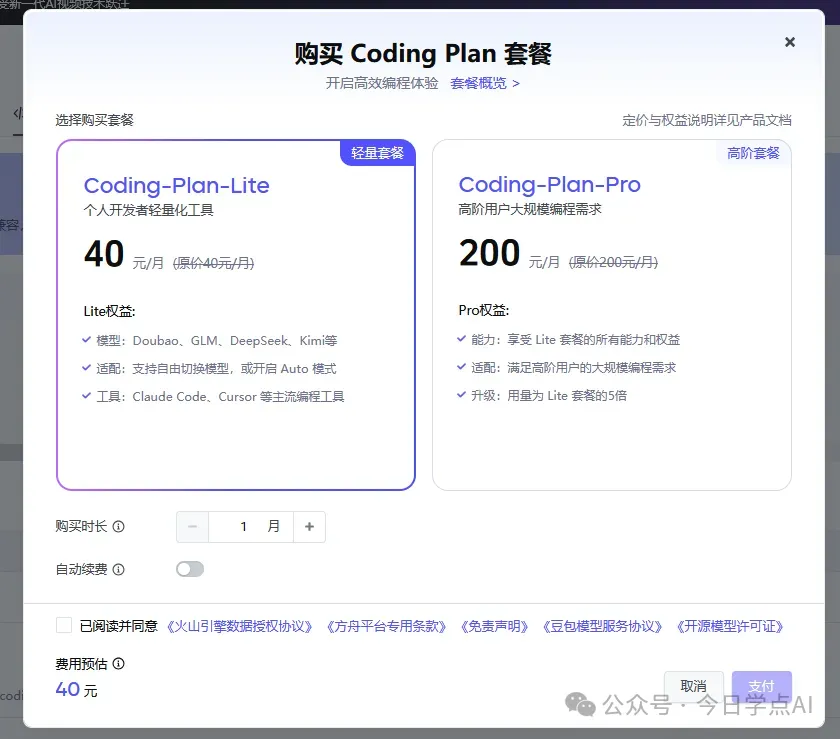Click the purchase duration month input field
The height and width of the screenshot is (739, 840).
[x=251, y=527]
